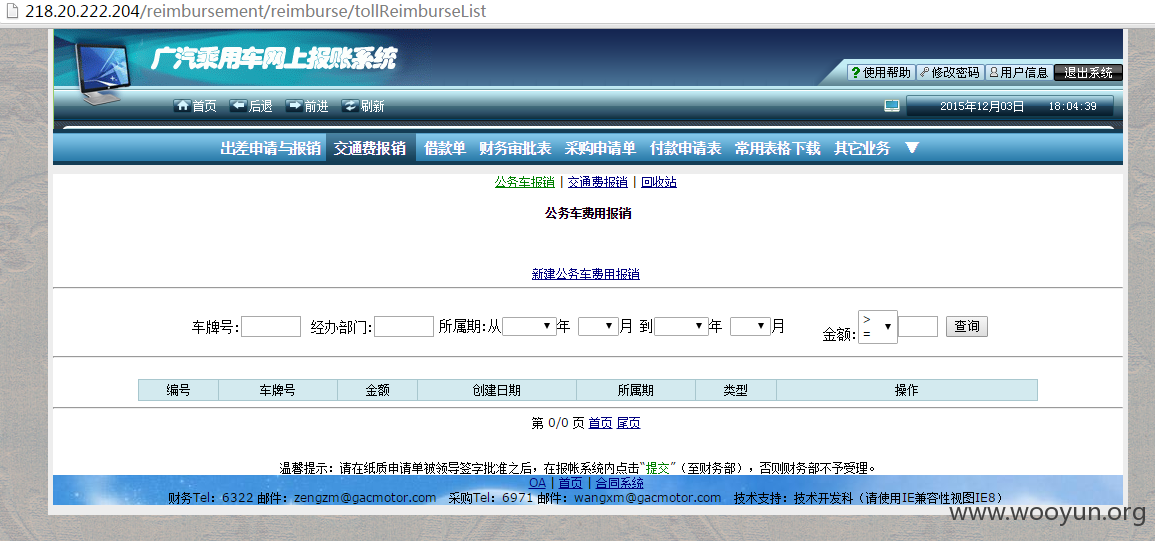Click the OA link in footer
1155x541 pixels.
(538, 484)
